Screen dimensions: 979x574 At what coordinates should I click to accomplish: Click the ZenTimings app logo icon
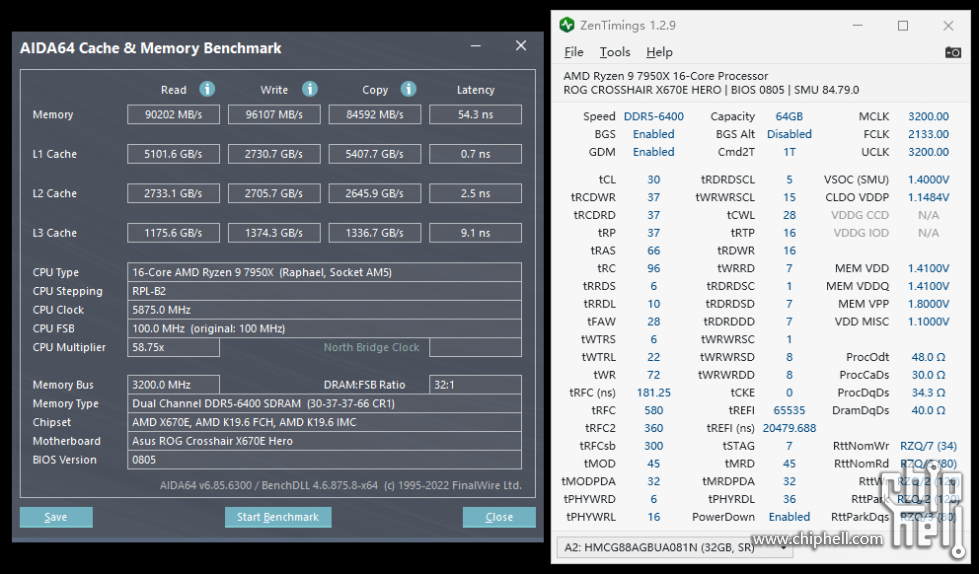click(567, 25)
